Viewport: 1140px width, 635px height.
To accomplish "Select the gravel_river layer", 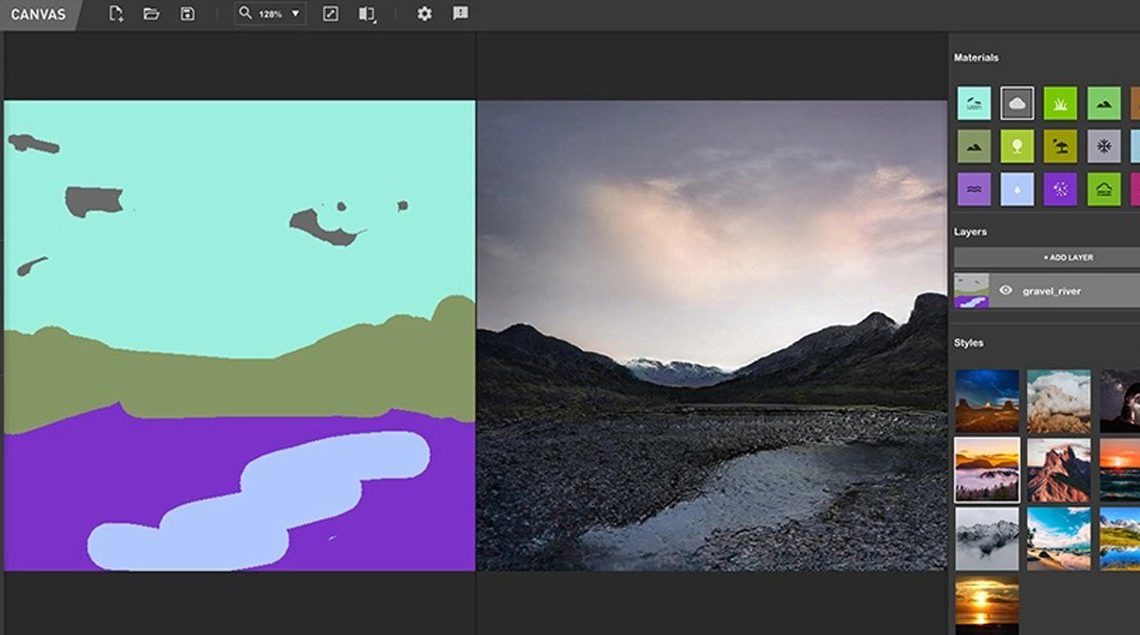I will (1060, 291).
